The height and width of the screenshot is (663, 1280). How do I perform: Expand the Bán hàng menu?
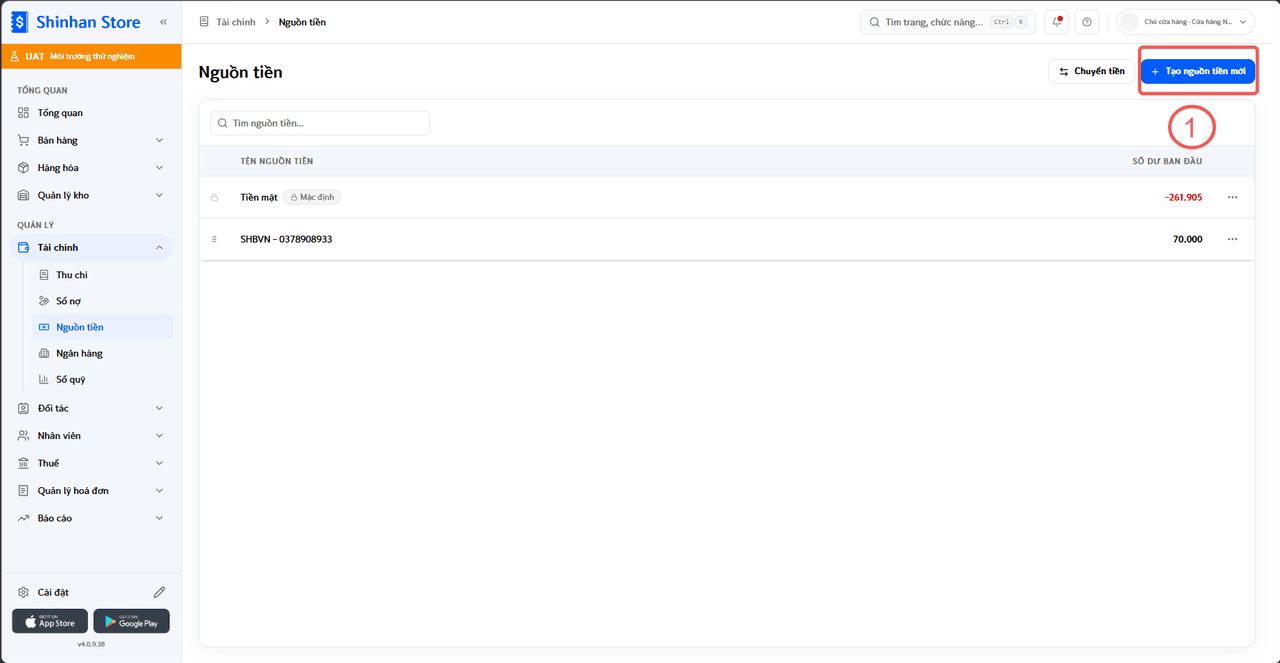click(x=91, y=140)
